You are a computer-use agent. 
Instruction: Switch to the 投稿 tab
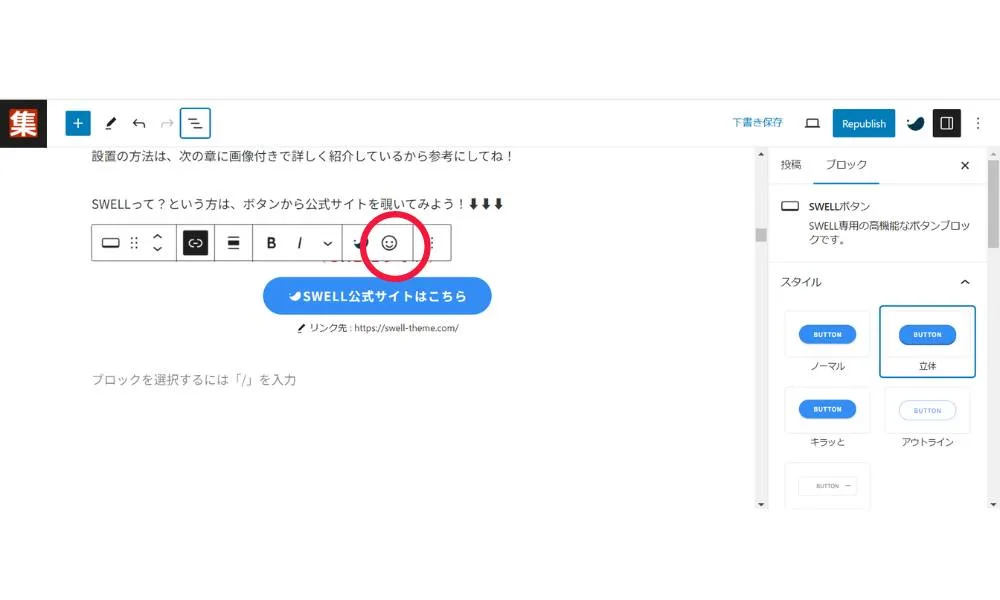coord(791,165)
